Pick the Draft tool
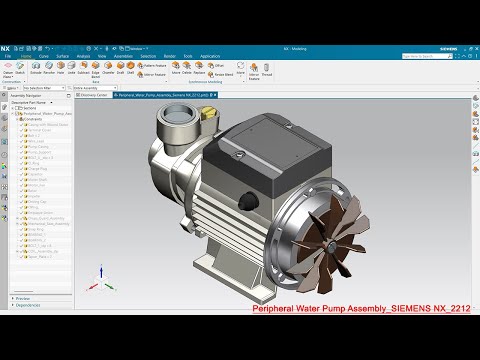Screen dimensions: 480x360 coord(120,68)
